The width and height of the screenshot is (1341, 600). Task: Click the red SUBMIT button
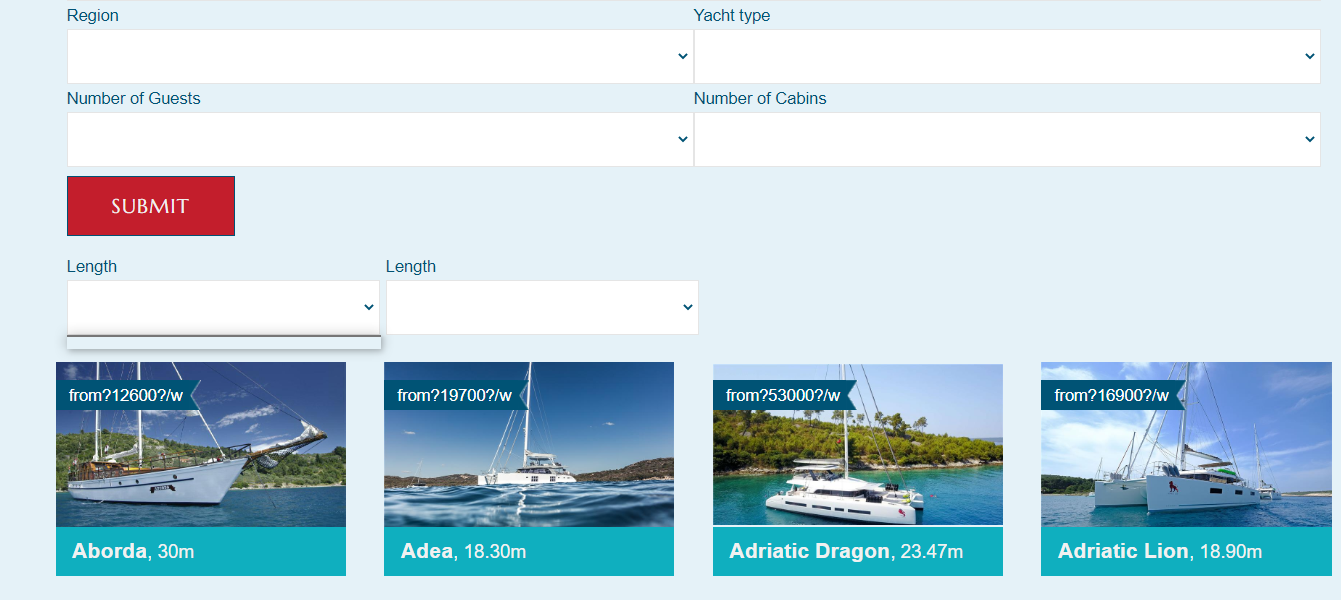coord(151,206)
